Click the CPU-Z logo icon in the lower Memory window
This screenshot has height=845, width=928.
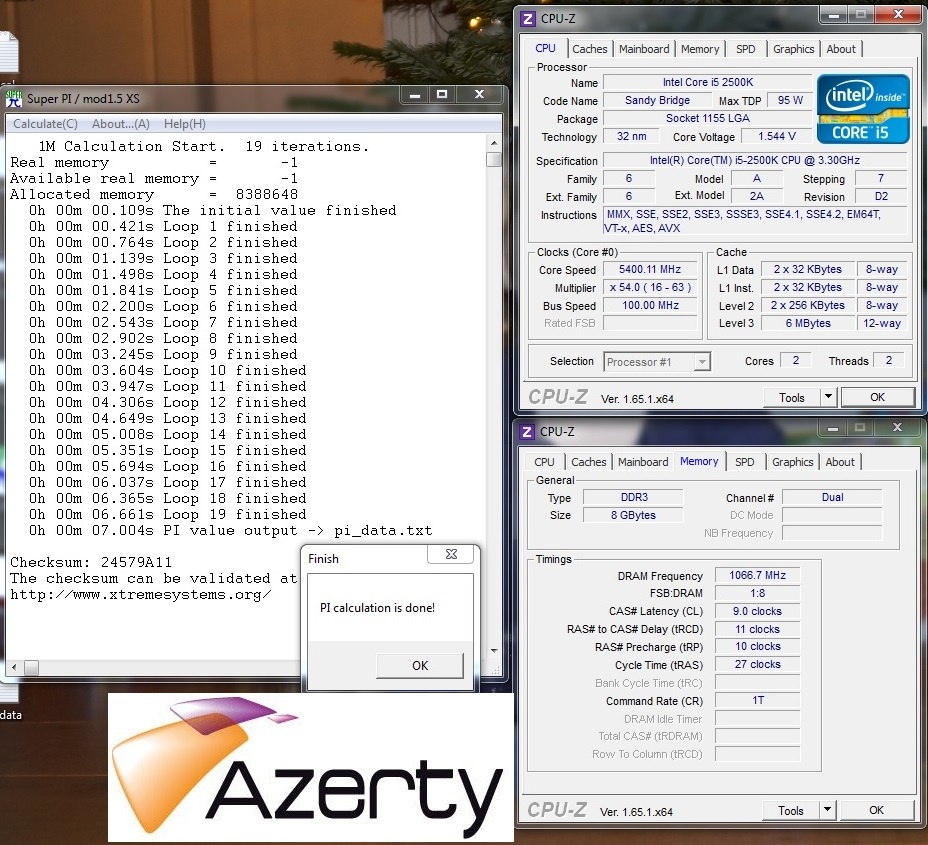[x=526, y=431]
